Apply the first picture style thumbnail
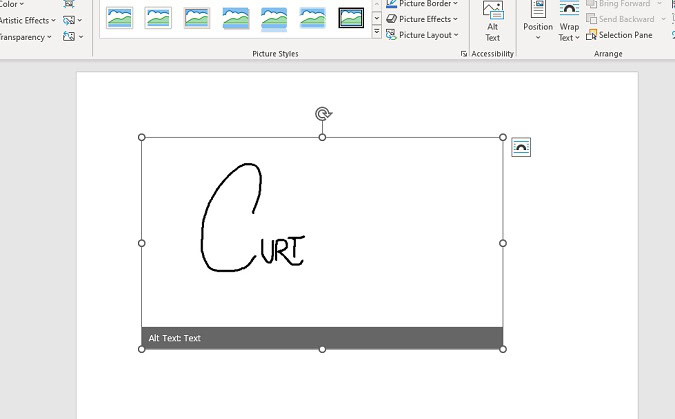 (120, 18)
